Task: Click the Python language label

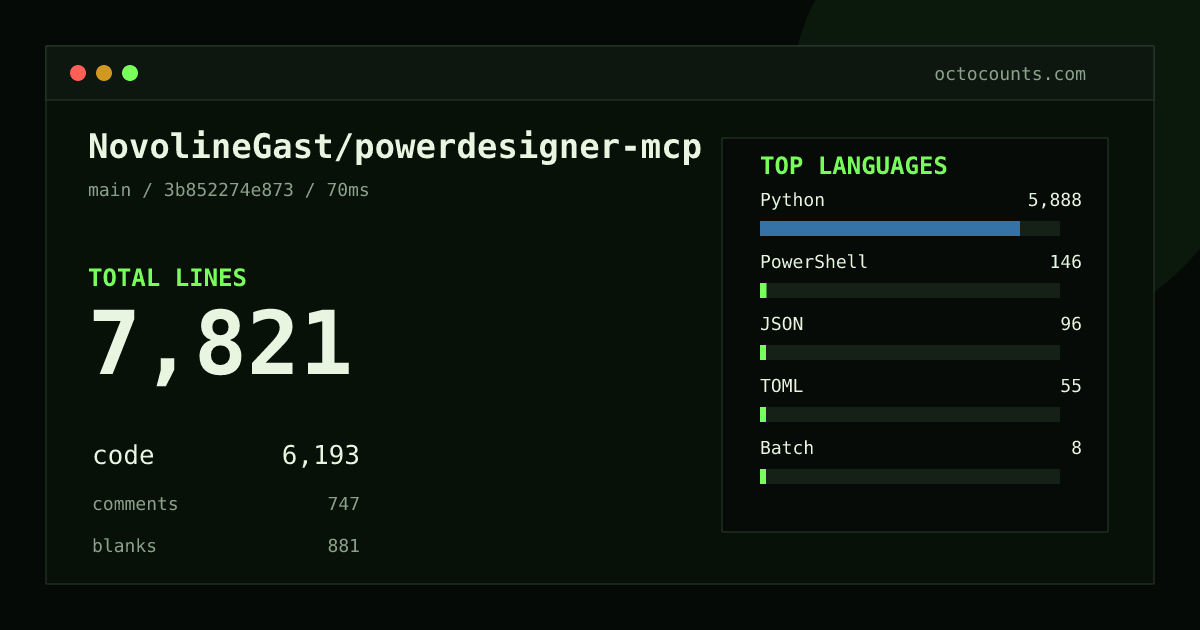Action: pos(792,200)
